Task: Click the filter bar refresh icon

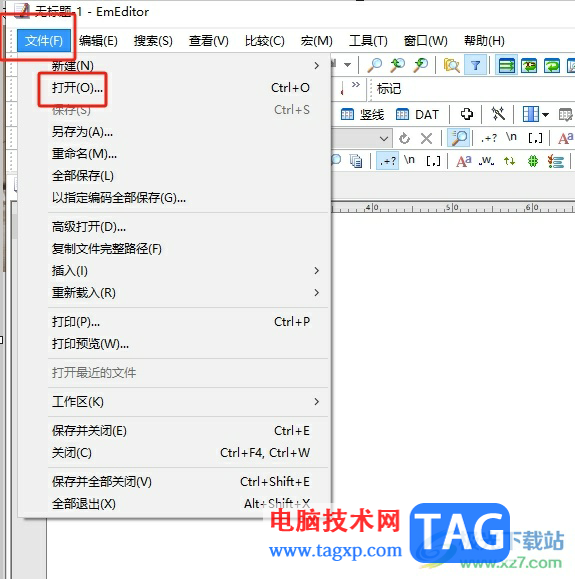Action: pyautogui.click(x=404, y=138)
